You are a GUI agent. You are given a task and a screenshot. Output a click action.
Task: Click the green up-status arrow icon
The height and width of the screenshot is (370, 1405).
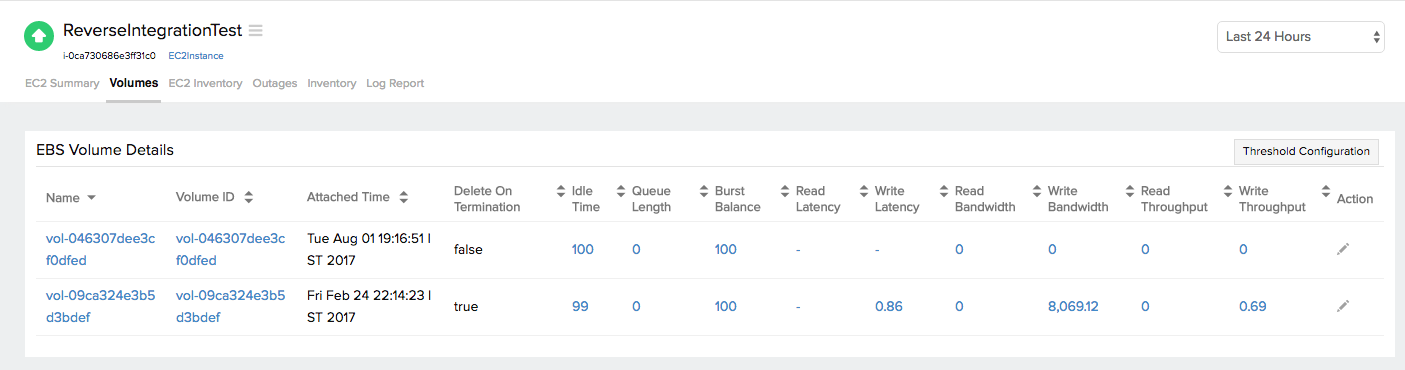(39, 37)
